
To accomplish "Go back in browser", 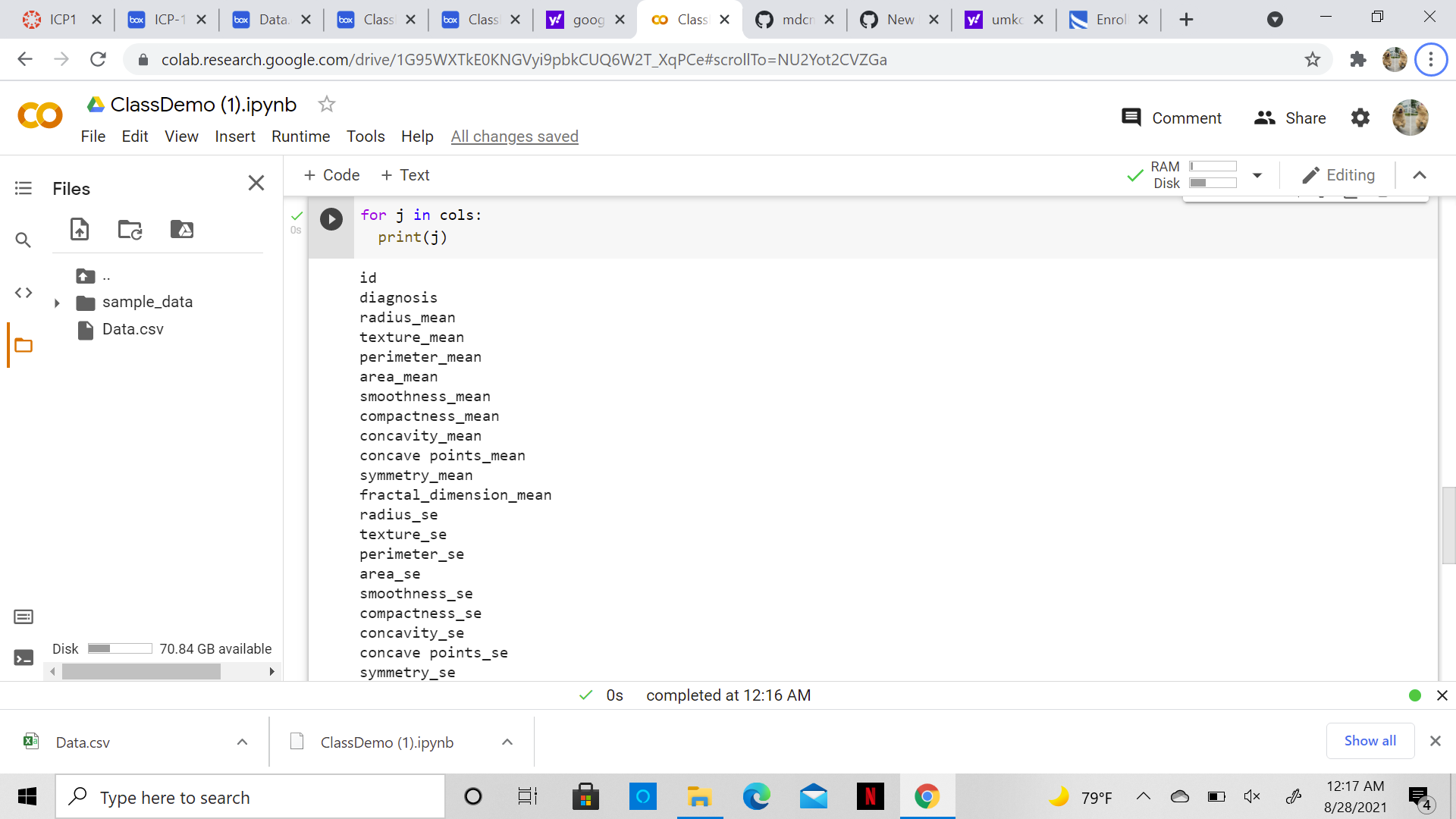I will pyautogui.click(x=25, y=59).
